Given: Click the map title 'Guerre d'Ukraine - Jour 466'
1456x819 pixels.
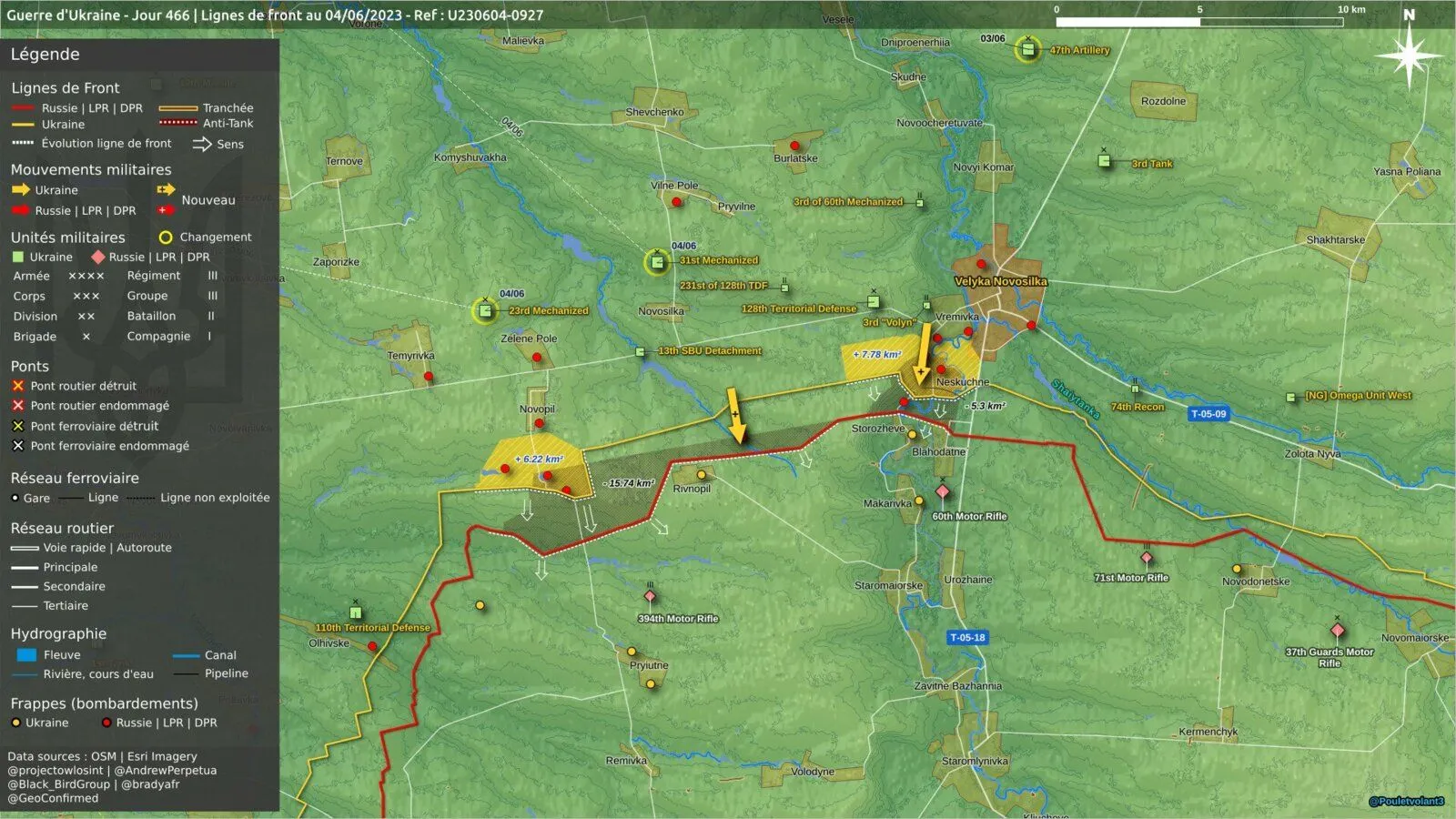Looking at the screenshot, I should [x=98, y=15].
